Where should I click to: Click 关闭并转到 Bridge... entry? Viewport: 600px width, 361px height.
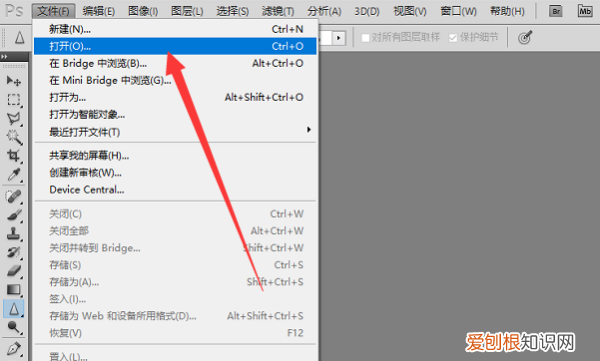click(175, 248)
